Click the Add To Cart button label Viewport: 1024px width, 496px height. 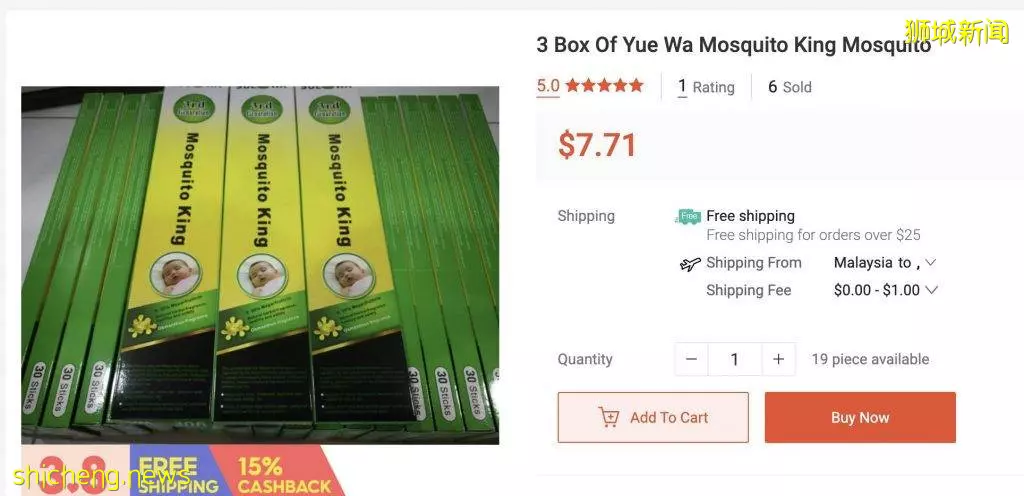click(x=669, y=418)
